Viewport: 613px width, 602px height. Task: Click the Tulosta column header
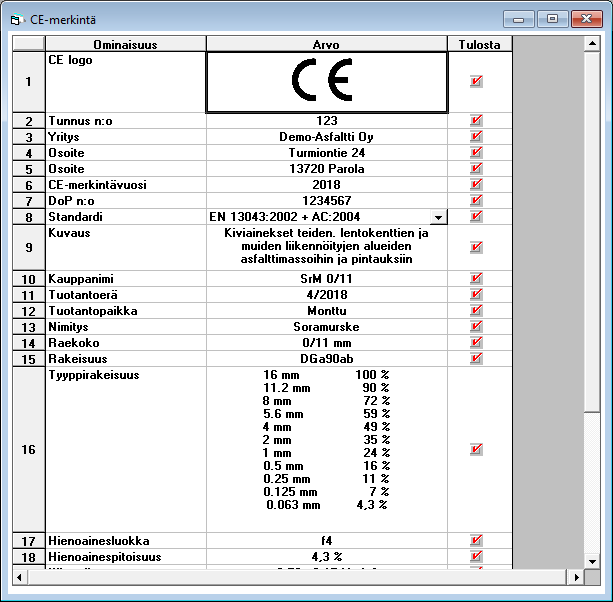pos(480,44)
